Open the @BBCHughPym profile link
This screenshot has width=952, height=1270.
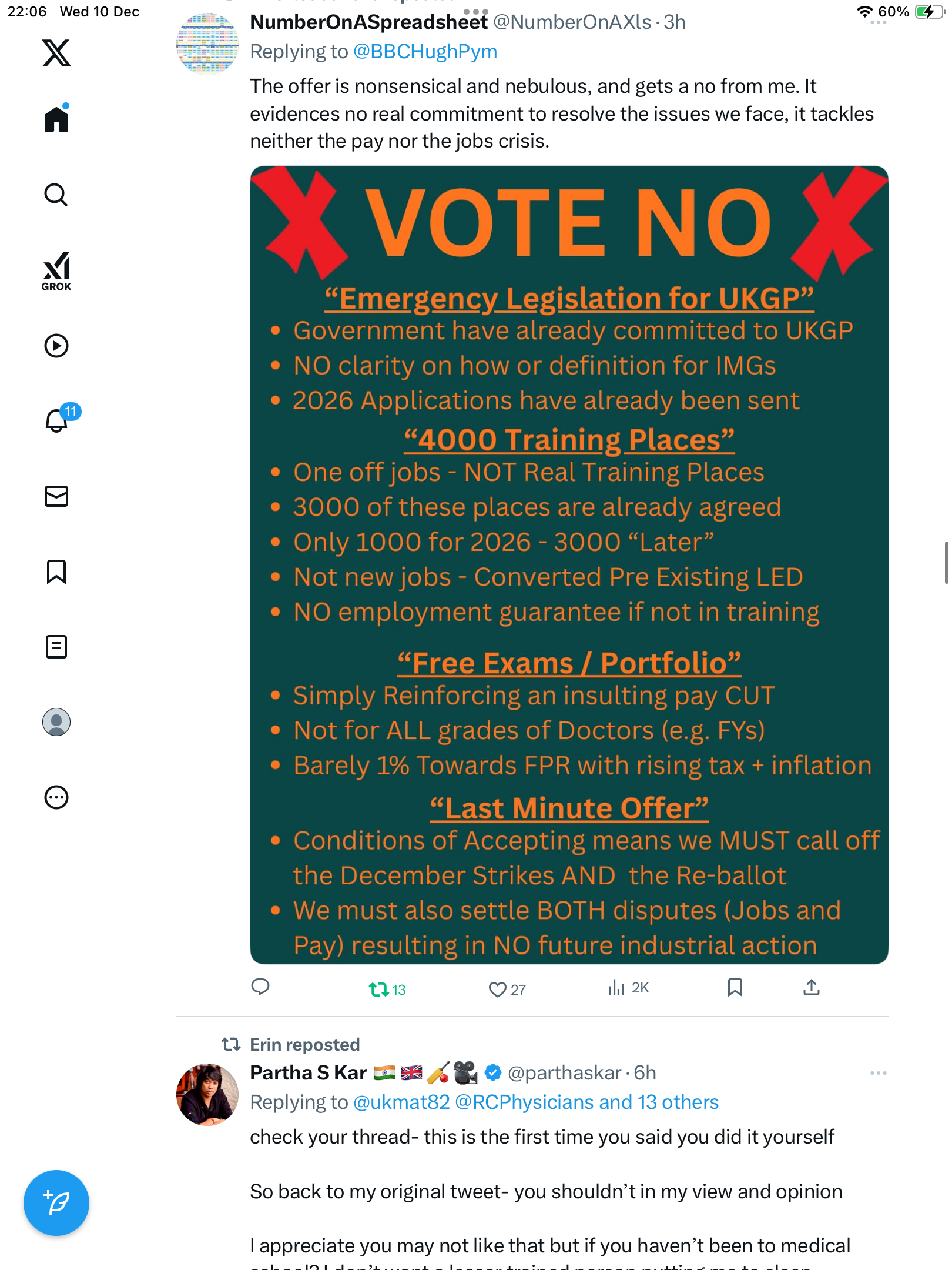click(425, 52)
